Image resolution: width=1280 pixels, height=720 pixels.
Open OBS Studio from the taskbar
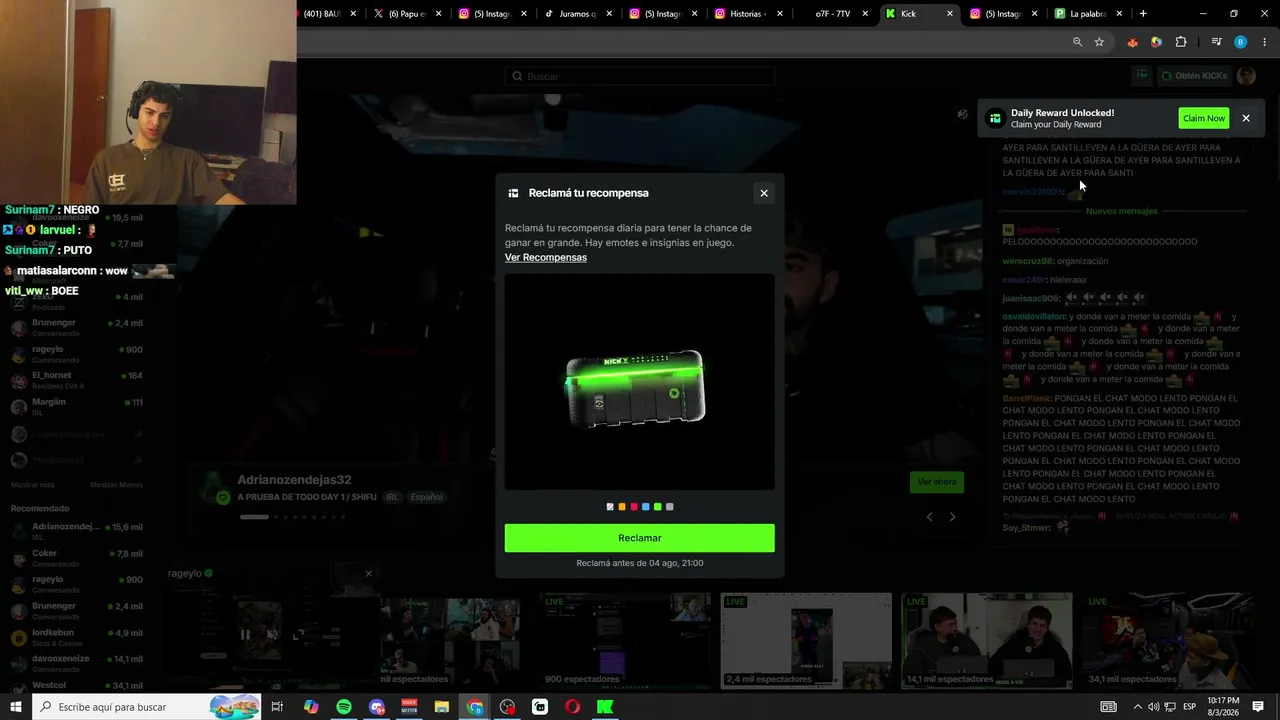pos(507,707)
